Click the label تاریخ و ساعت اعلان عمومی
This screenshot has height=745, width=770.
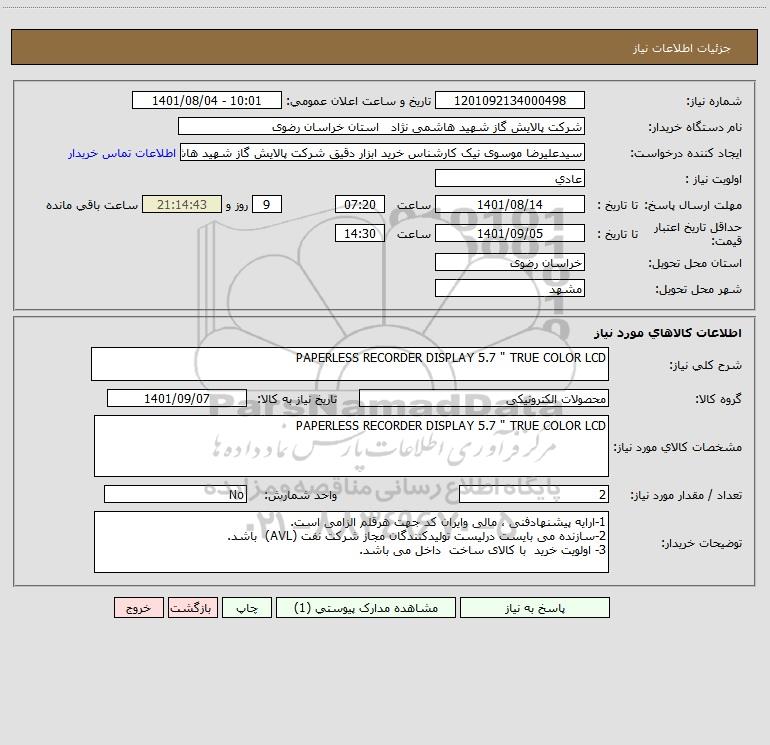358,101
